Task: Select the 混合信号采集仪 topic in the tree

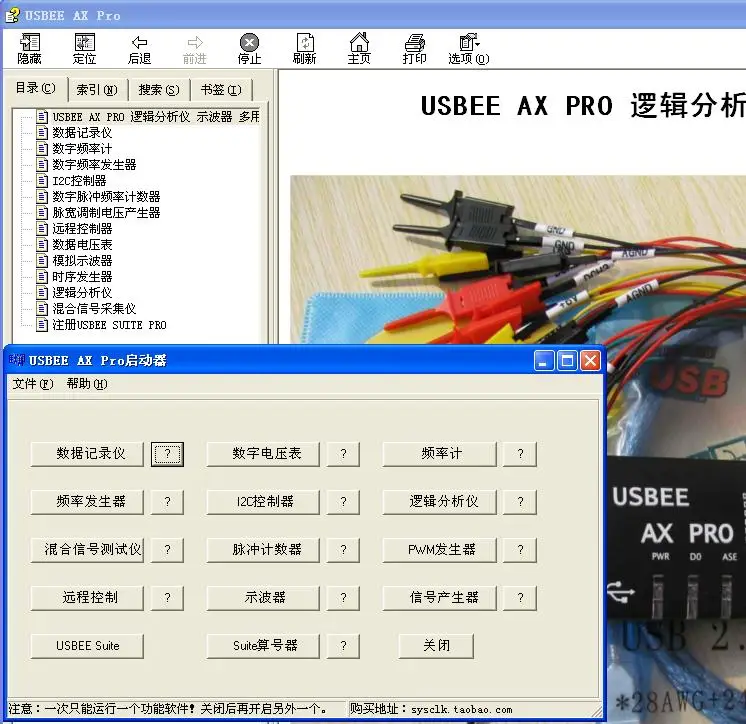Action: point(94,309)
